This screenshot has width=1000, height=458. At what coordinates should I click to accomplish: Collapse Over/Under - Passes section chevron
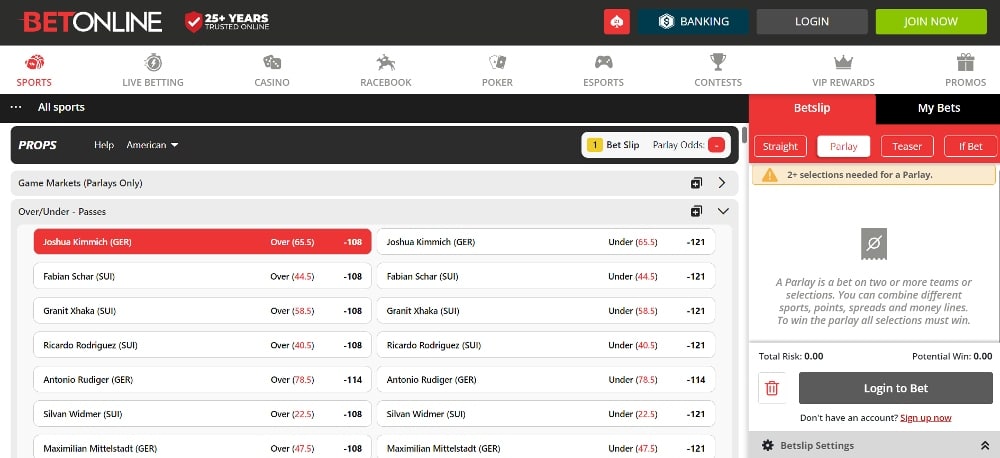(723, 211)
